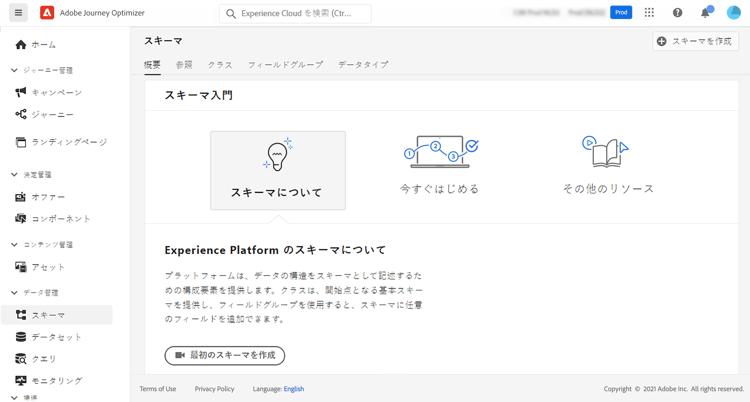The height and width of the screenshot is (402, 750).
Task: Click the search magnifier icon
Action: click(x=231, y=14)
